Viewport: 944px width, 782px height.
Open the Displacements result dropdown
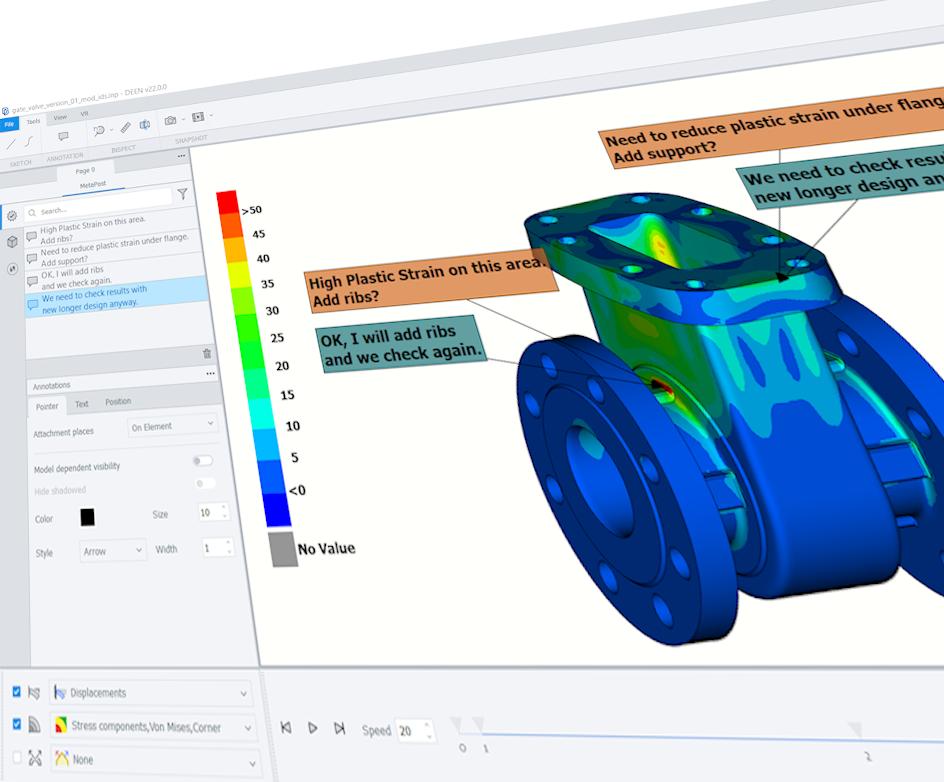click(151, 693)
